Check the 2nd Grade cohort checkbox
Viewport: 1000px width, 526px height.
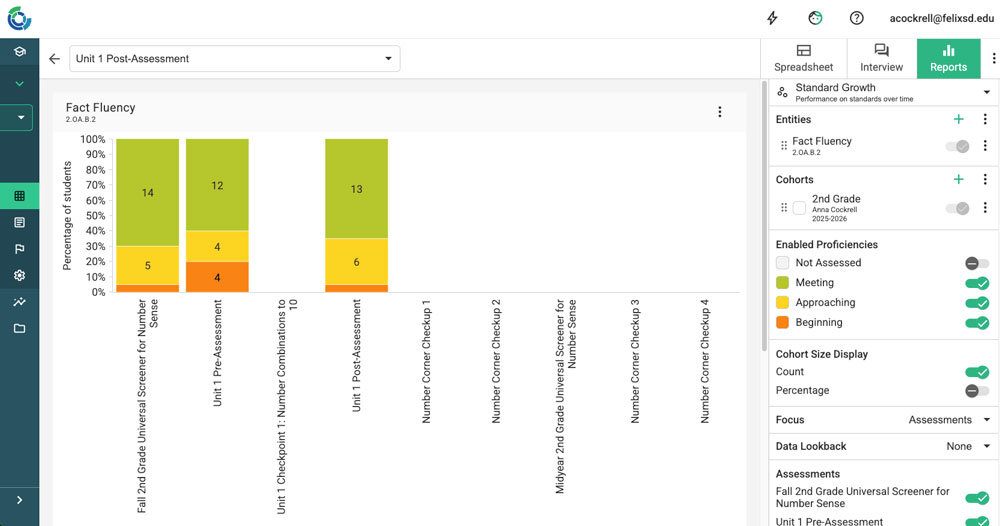[799, 208]
